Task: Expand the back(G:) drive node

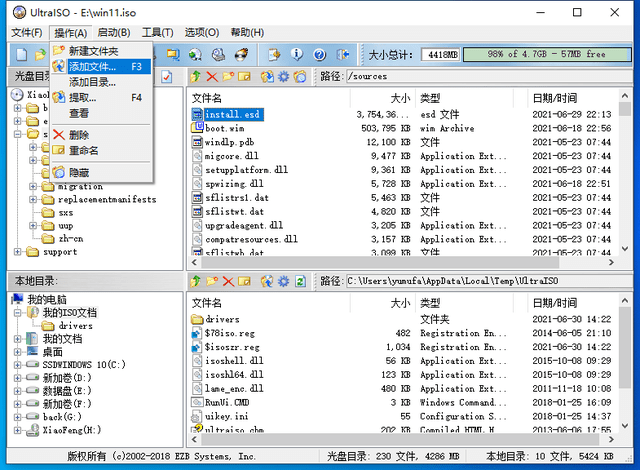Action: [x=17, y=417]
